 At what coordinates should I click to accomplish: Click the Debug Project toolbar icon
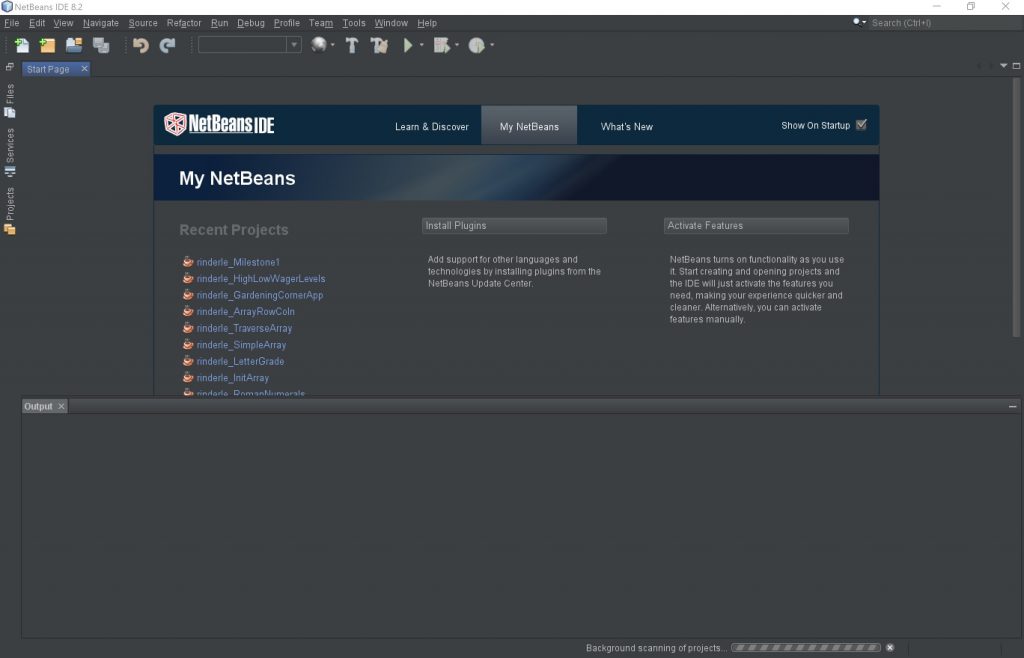point(441,45)
